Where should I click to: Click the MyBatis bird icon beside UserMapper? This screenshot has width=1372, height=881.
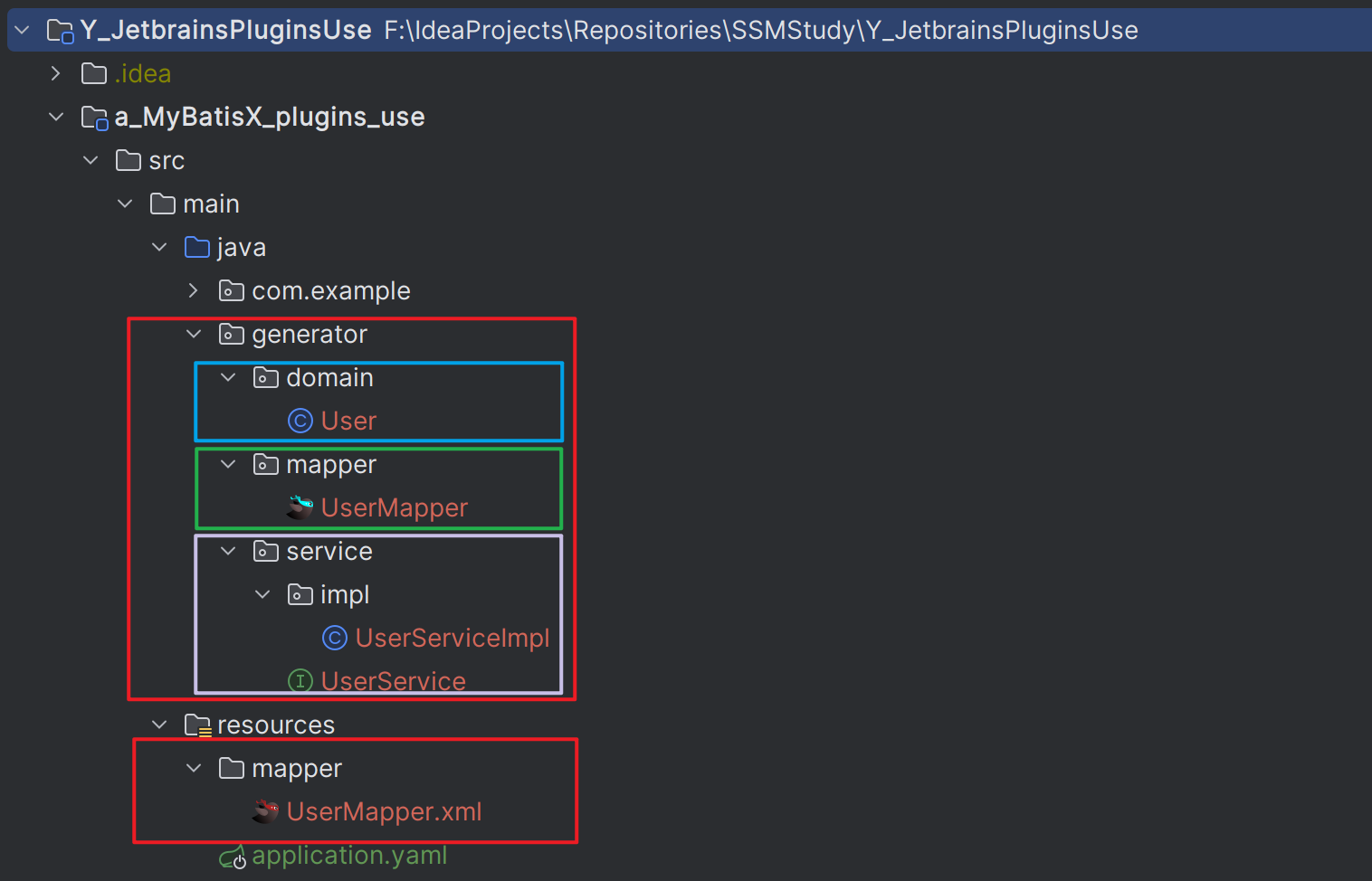tap(300, 507)
